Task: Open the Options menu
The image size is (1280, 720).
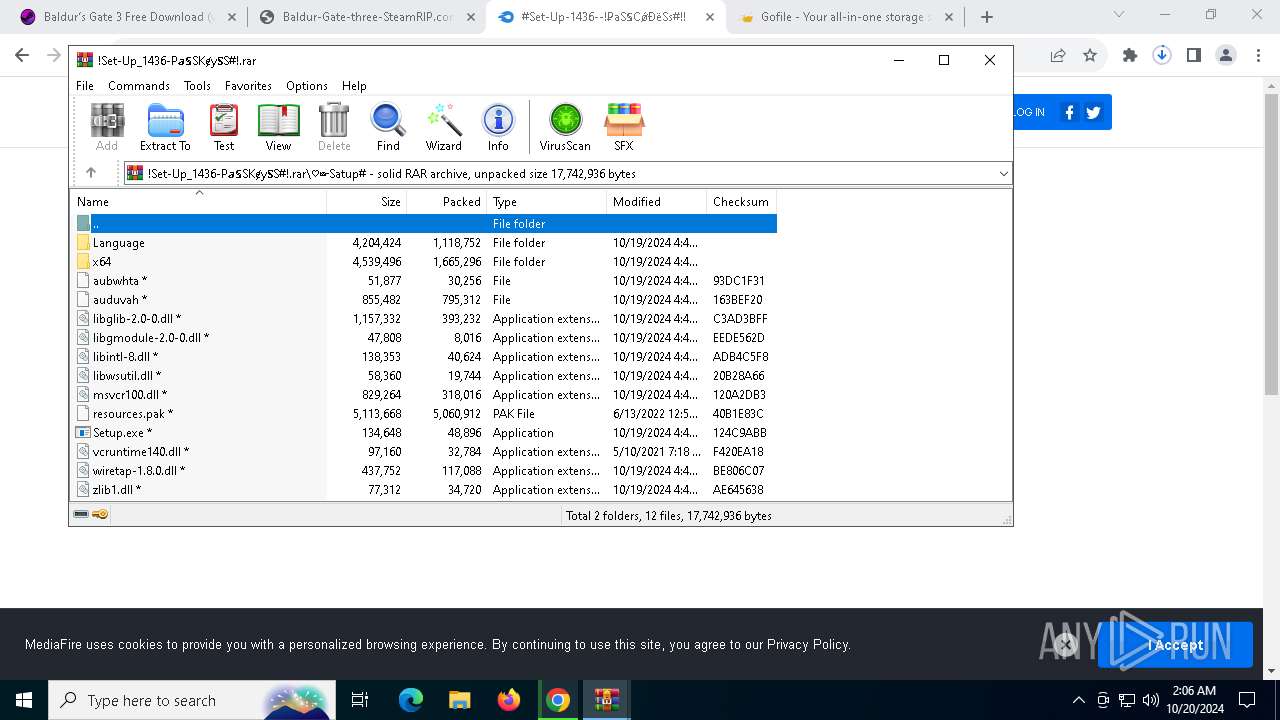Action: 307,86
